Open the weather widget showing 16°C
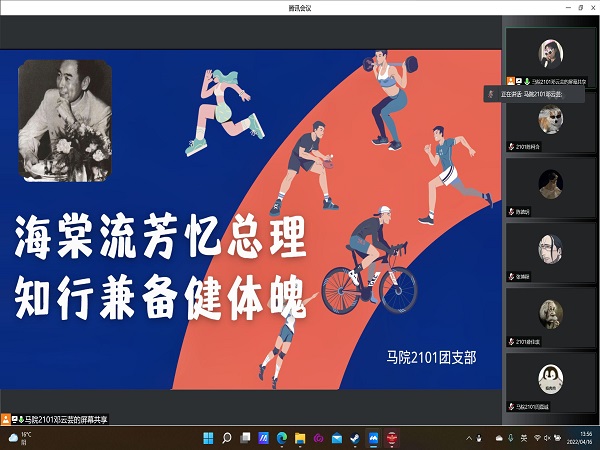Image resolution: width=600 pixels, height=450 pixels. pyautogui.click(x=20, y=438)
